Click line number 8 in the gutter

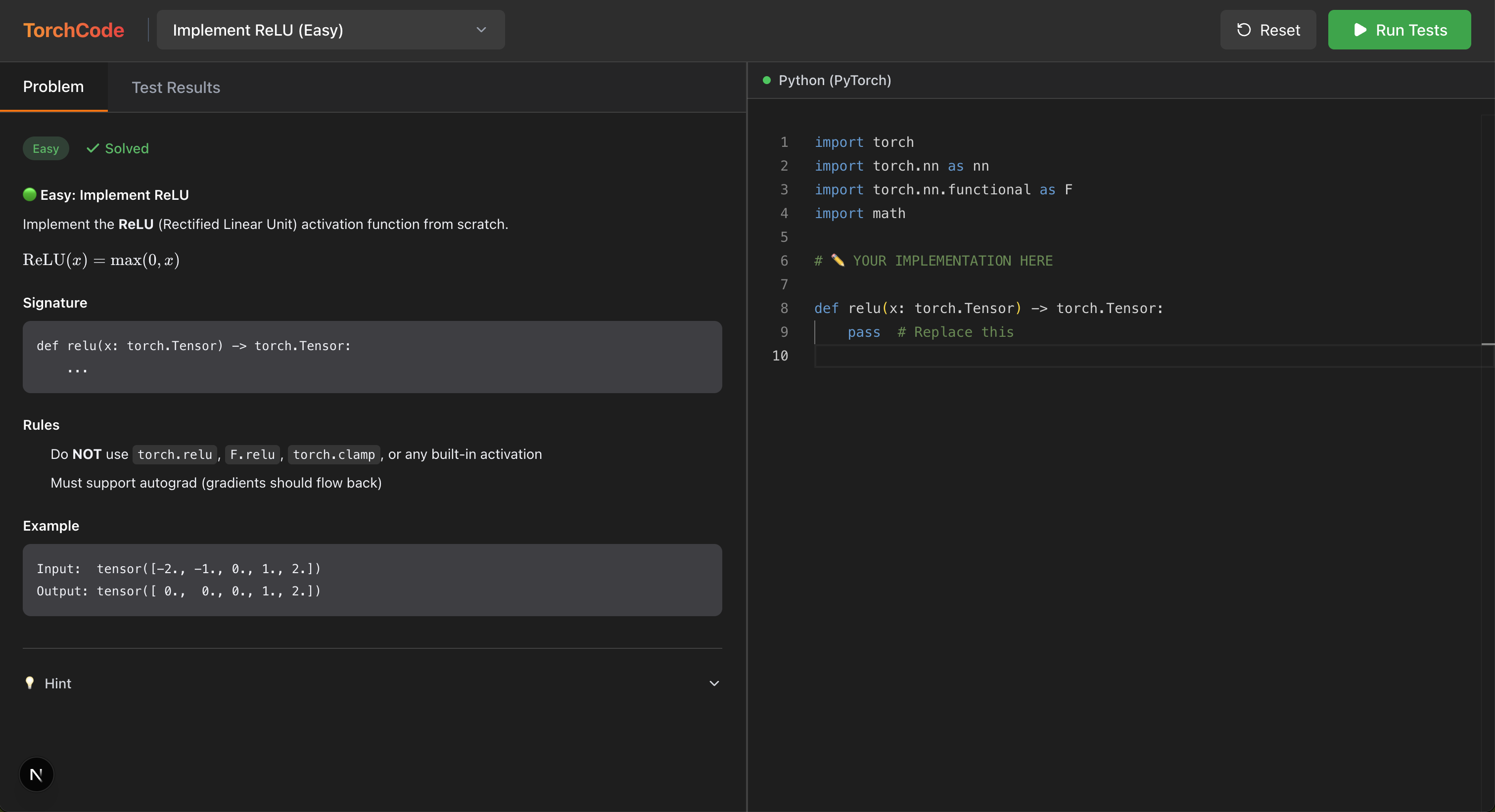pos(784,308)
